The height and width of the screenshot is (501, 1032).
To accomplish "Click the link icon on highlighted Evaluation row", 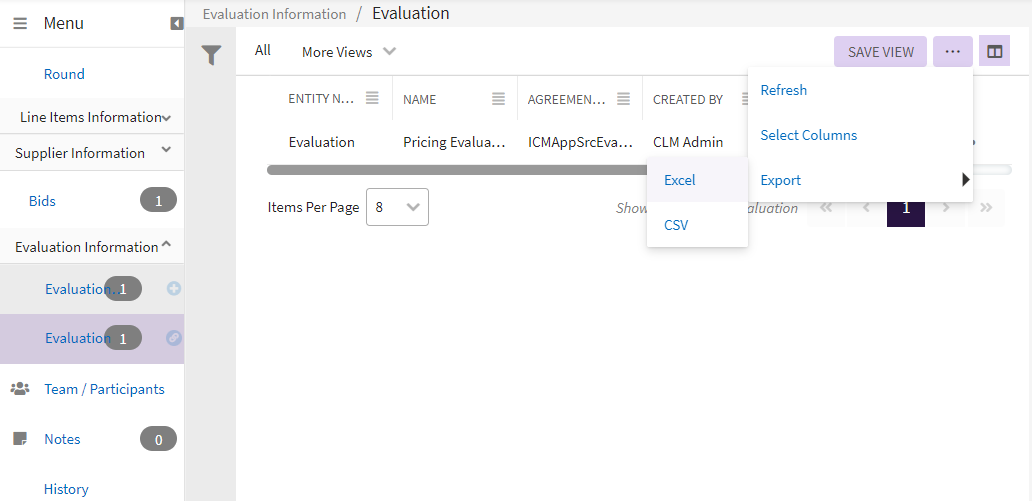I will 174,338.
